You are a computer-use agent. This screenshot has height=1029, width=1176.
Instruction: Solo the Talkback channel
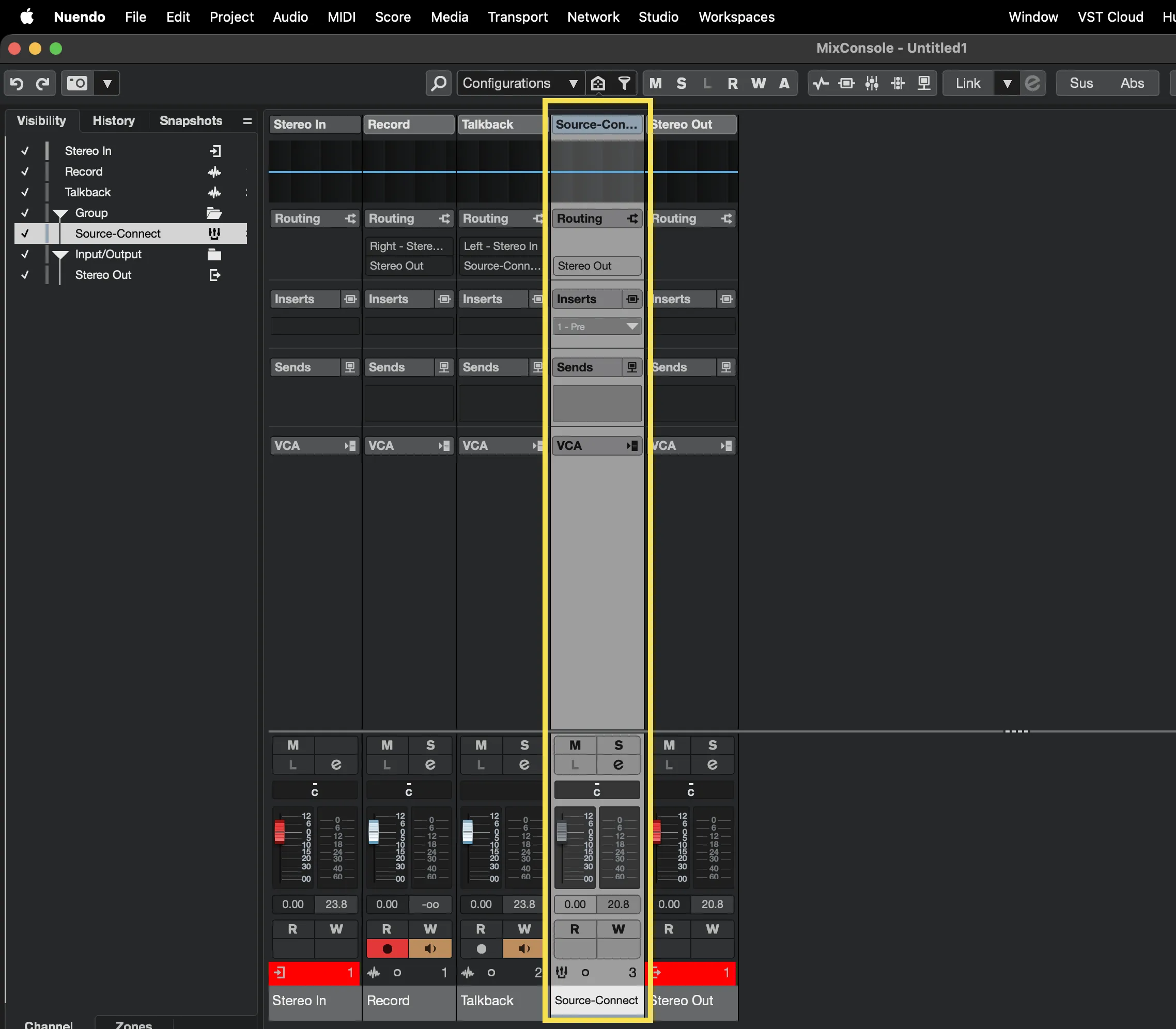tap(524, 745)
